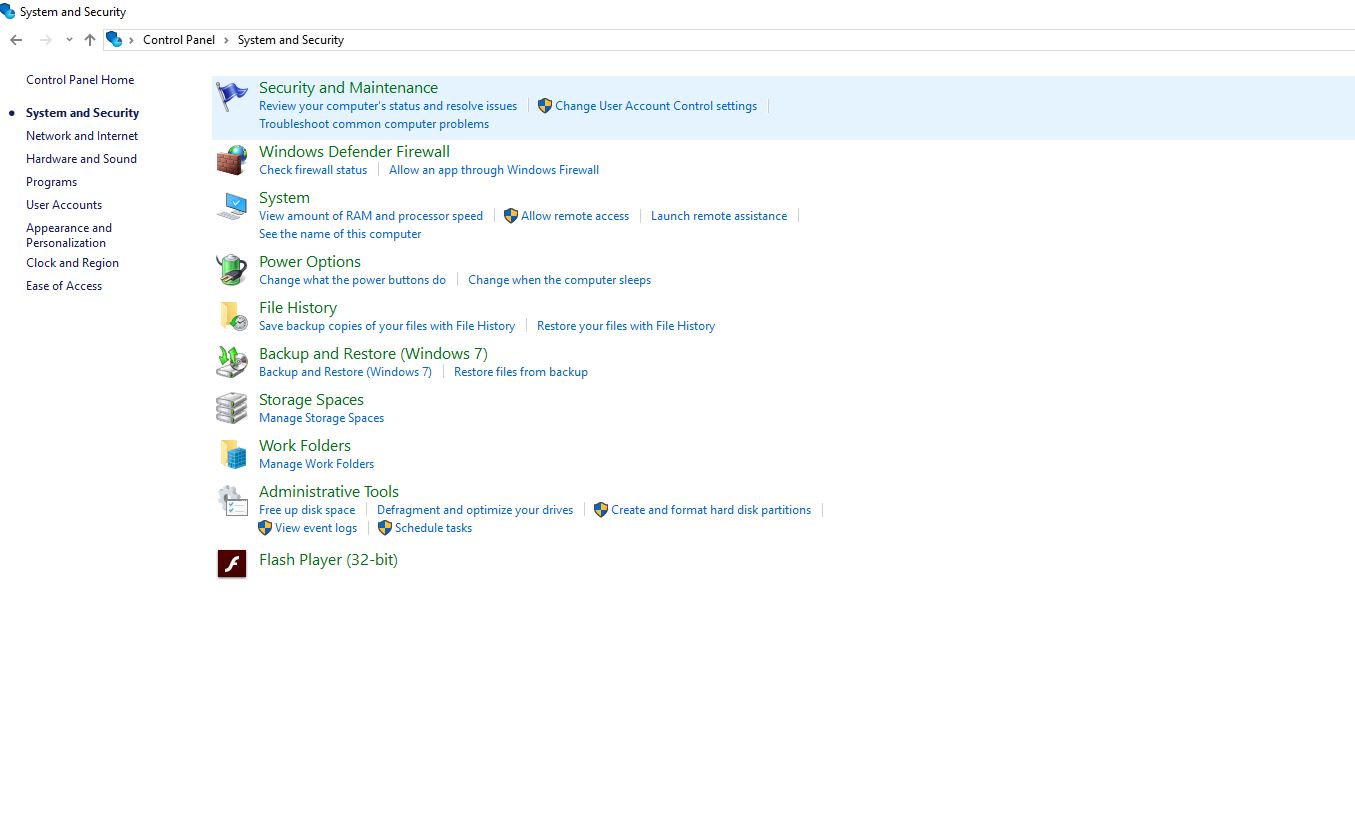The height and width of the screenshot is (826, 1355).
Task: Open Control Panel Home in sidebar
Action: (x=80, y=80)
